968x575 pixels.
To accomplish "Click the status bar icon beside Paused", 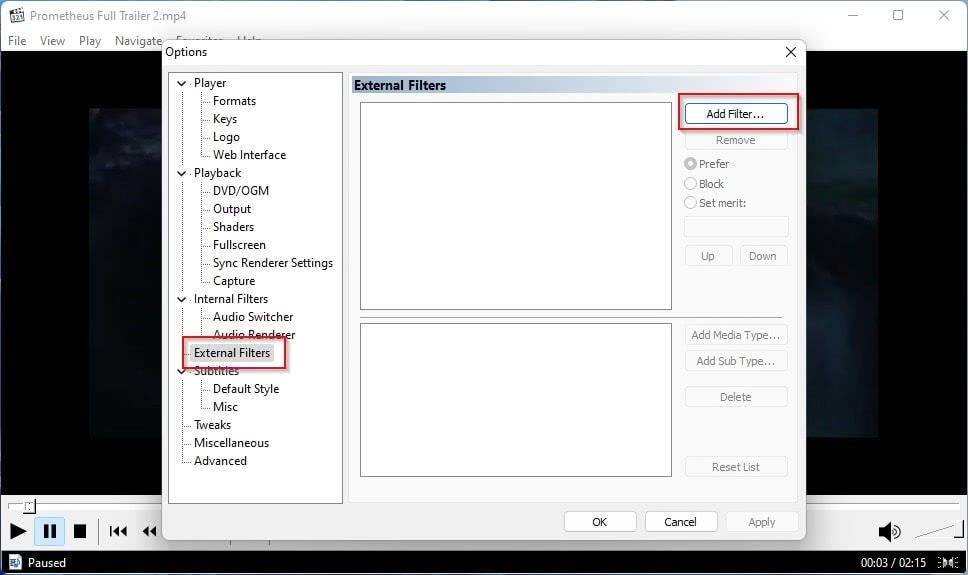I will pos(15,562).
